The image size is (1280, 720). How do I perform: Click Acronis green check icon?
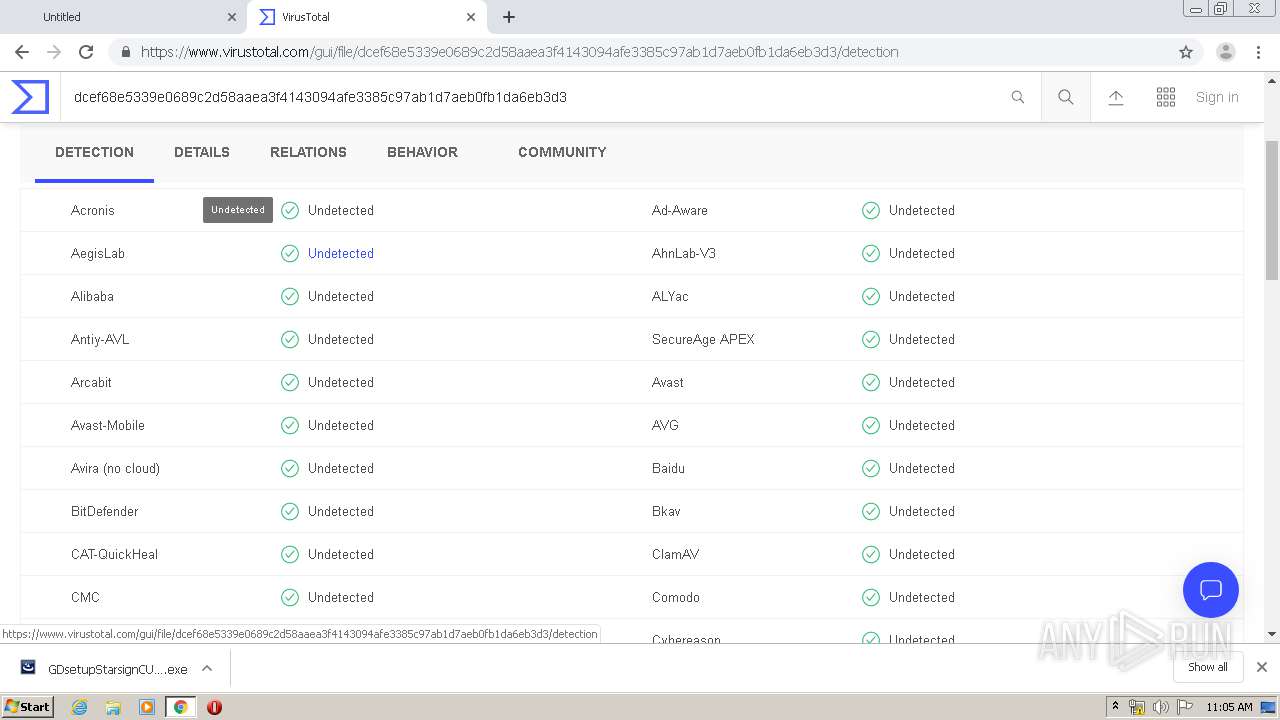pyautogui.click(x=290, y=210)
